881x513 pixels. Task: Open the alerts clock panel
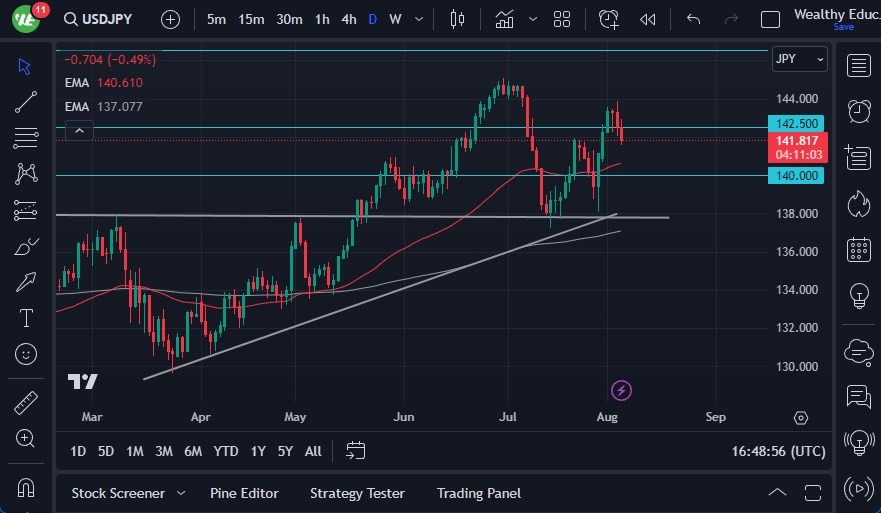point(858,111)
